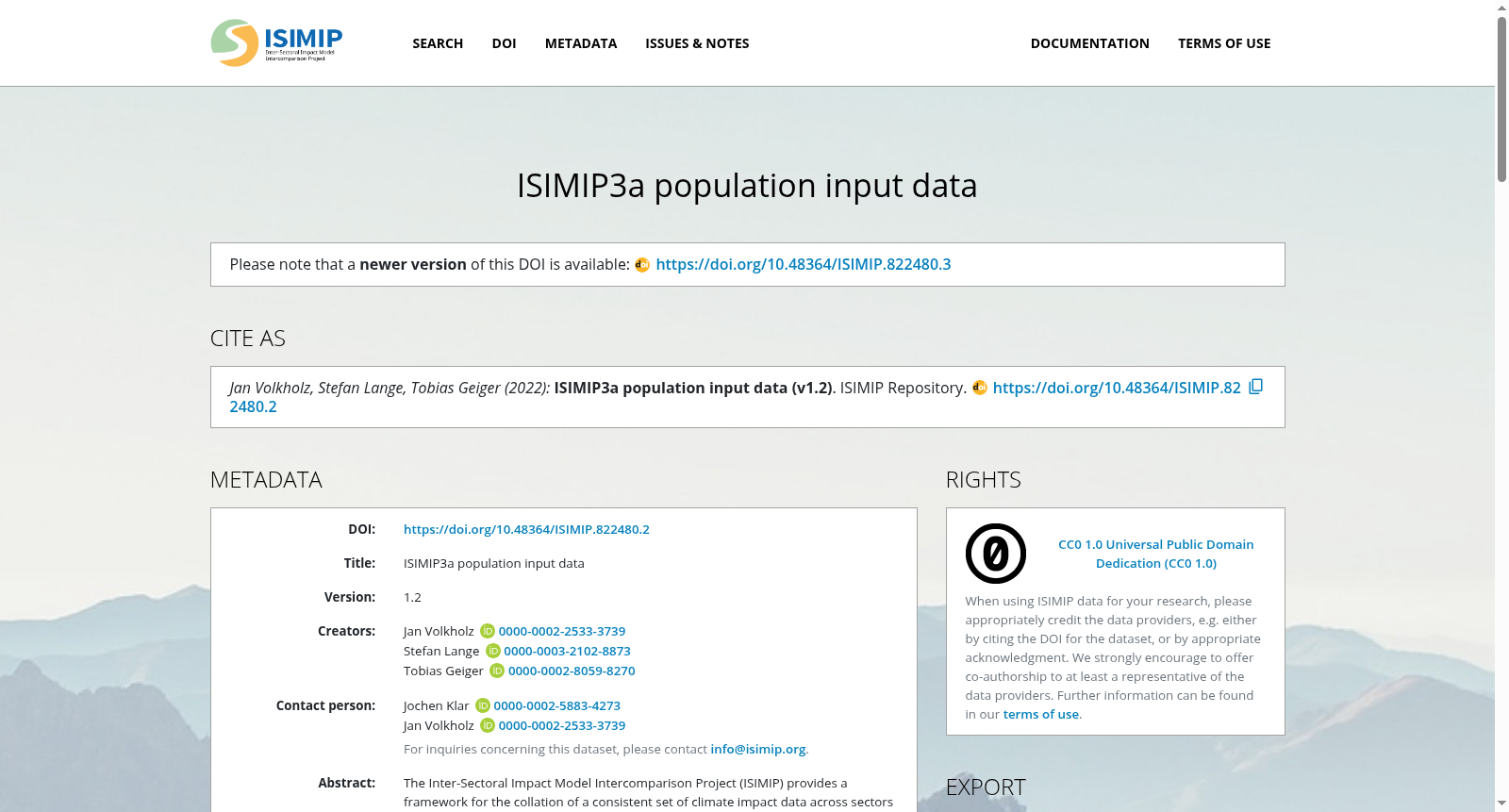Click the CC0 public domain icon
1509x812 pixels.
point(995,554)
